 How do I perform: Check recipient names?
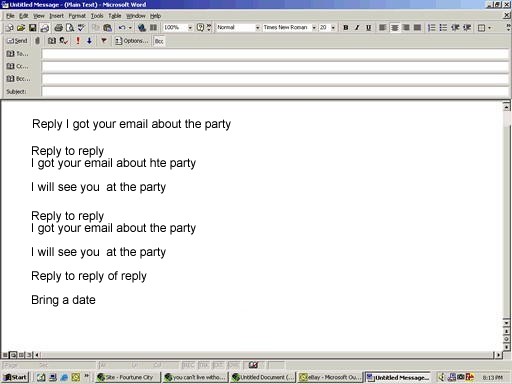tap(63, 41)
